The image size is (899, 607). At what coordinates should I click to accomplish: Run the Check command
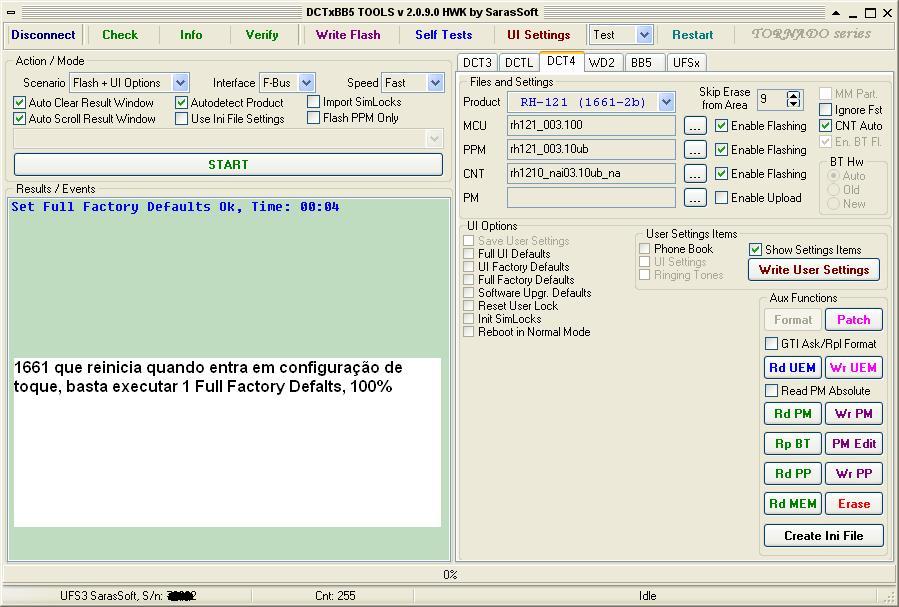click(120, 35)
